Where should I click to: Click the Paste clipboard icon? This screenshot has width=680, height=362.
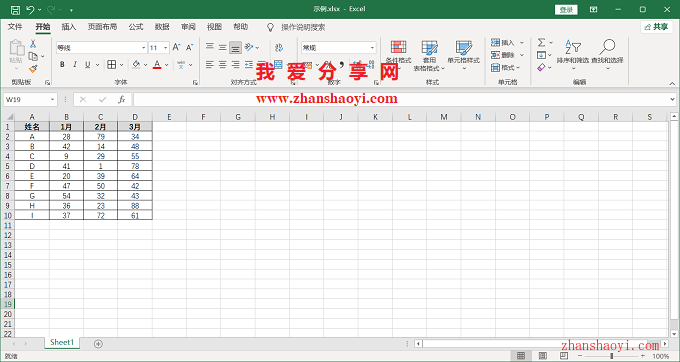click(16, 48)
